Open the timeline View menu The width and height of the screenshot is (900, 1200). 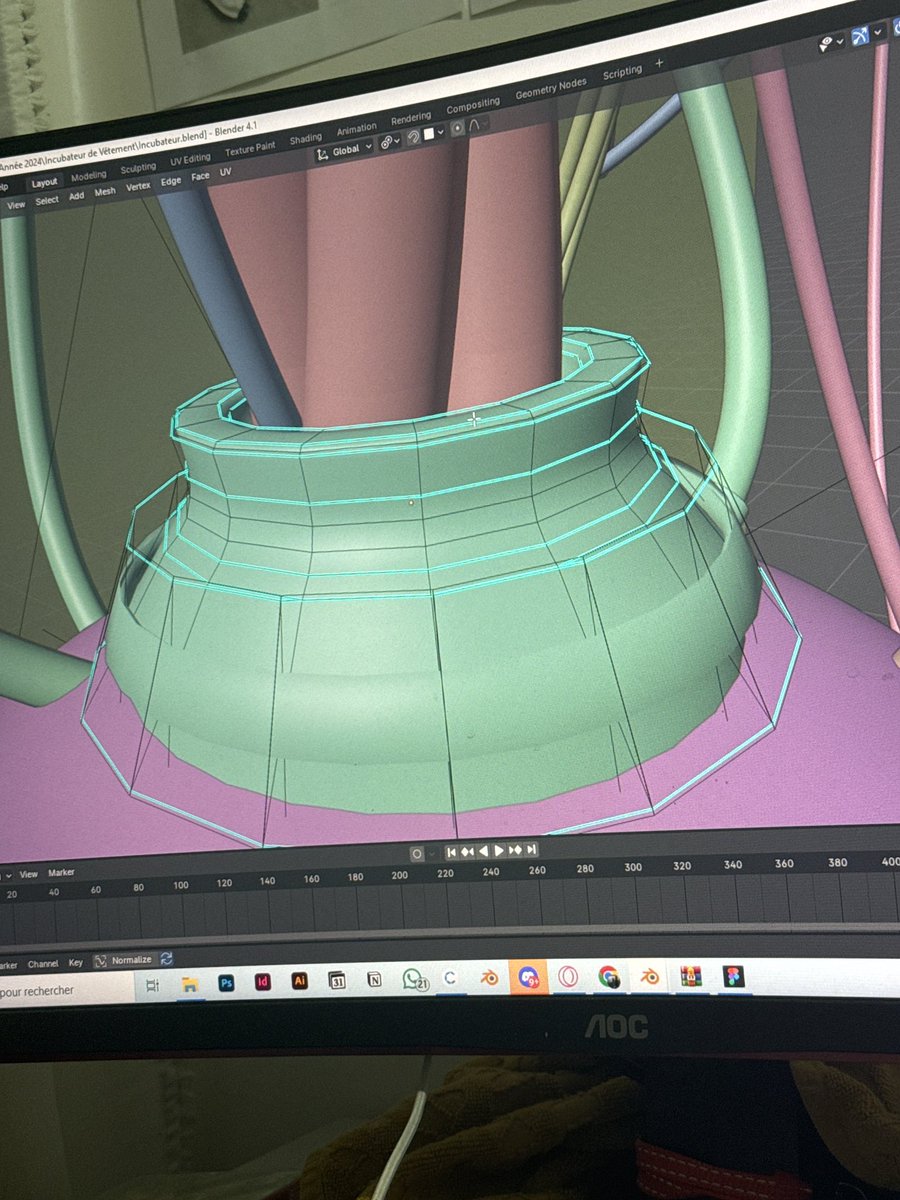pos(29,873)
